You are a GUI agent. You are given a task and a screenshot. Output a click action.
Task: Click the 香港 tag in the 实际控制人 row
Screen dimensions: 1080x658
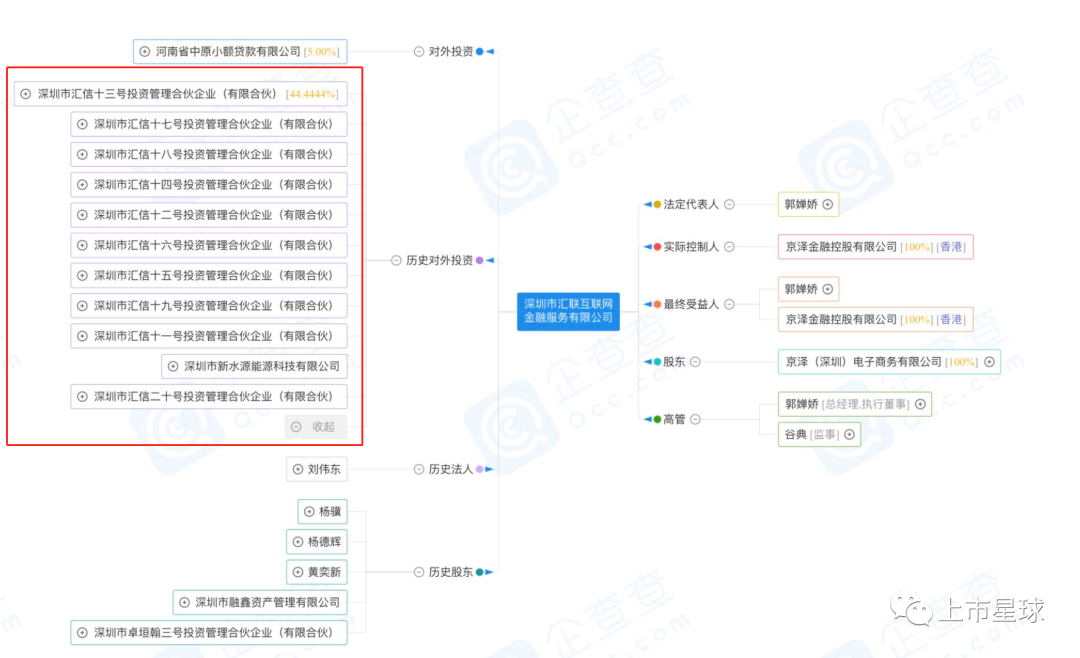(951, 247)
